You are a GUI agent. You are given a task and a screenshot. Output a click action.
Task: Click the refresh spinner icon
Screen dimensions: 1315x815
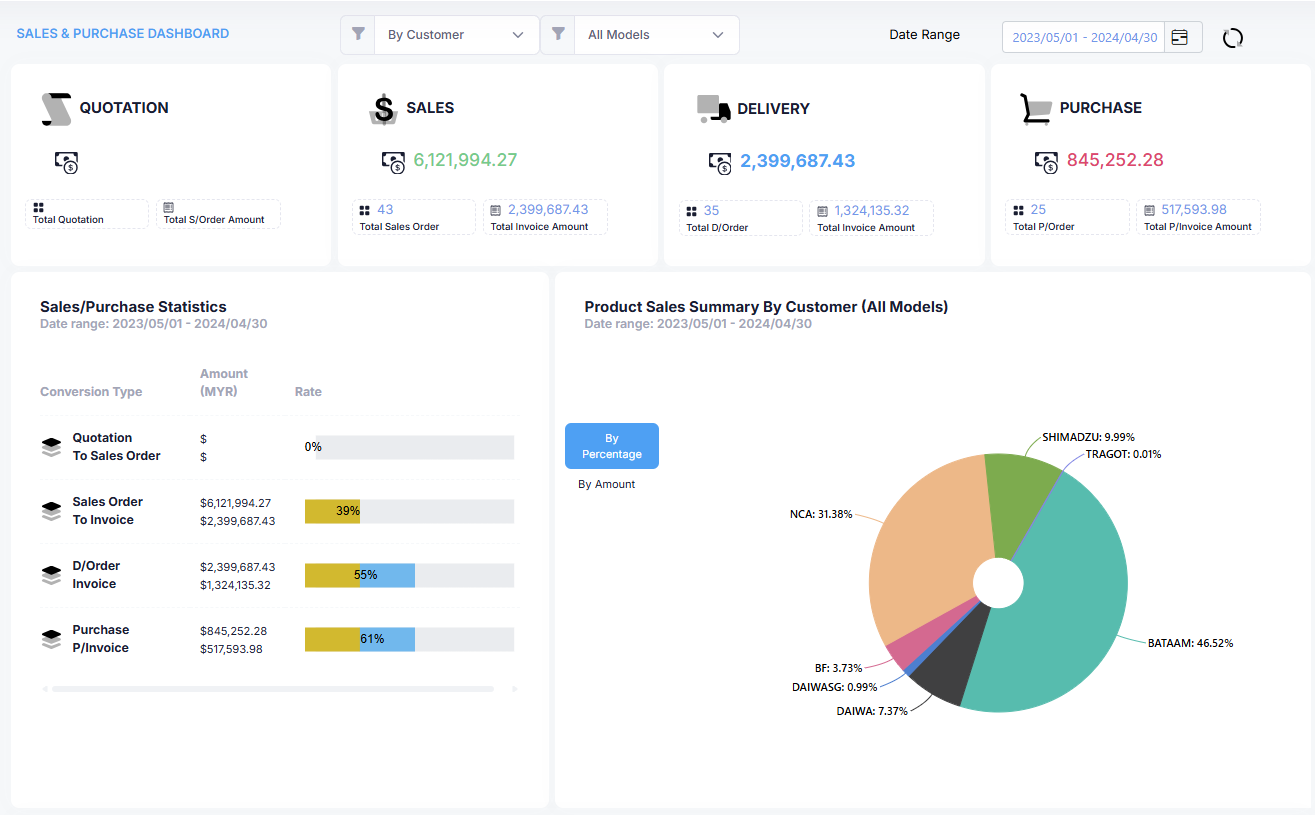1233,38
